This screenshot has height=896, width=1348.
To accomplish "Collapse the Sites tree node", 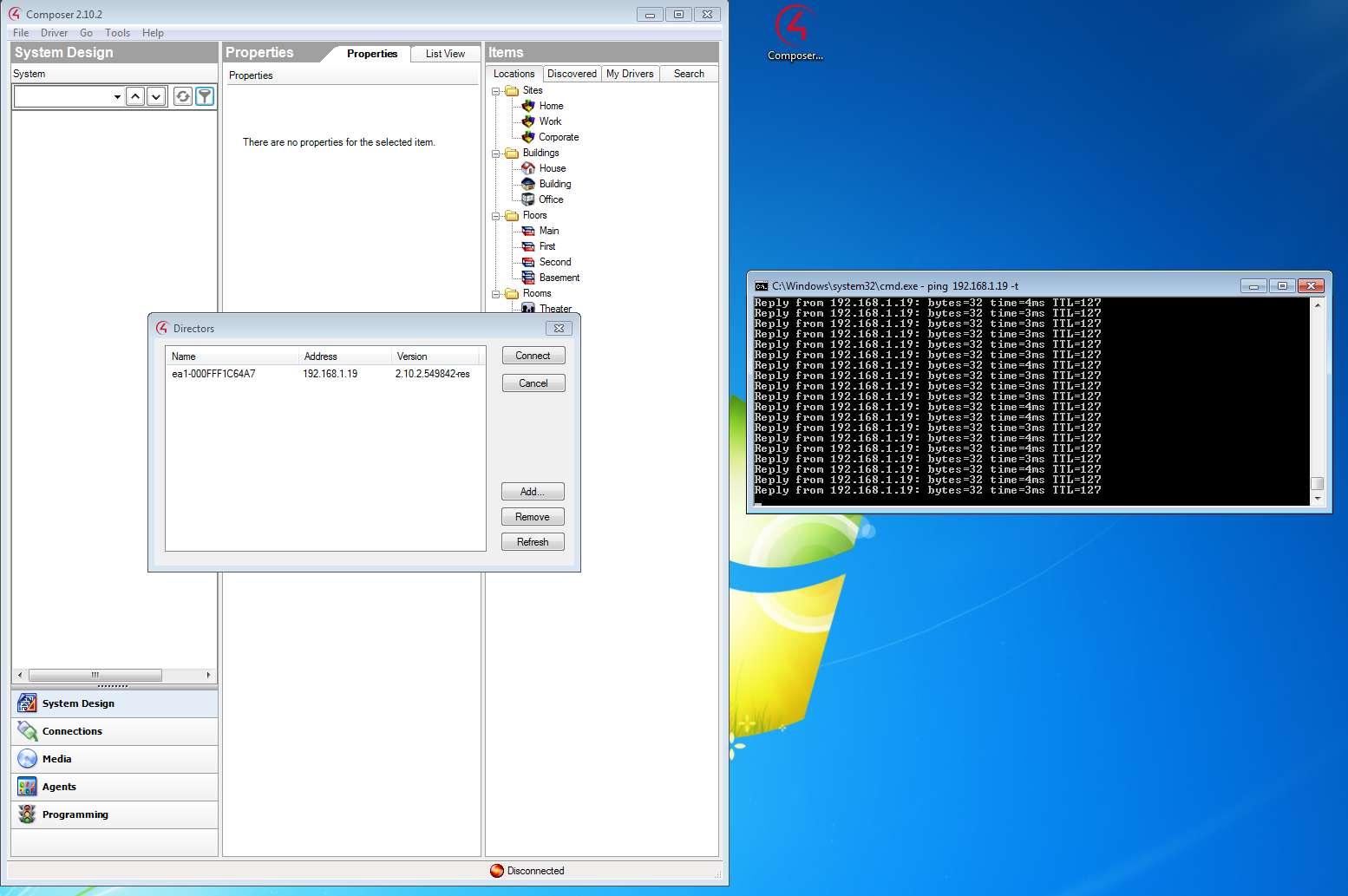I will (x=496, y=91).
